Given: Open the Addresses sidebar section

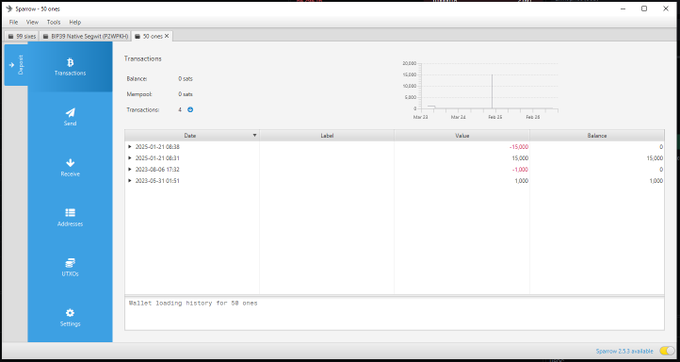Looking at the screenshot, I should click(x=70, y=218).
